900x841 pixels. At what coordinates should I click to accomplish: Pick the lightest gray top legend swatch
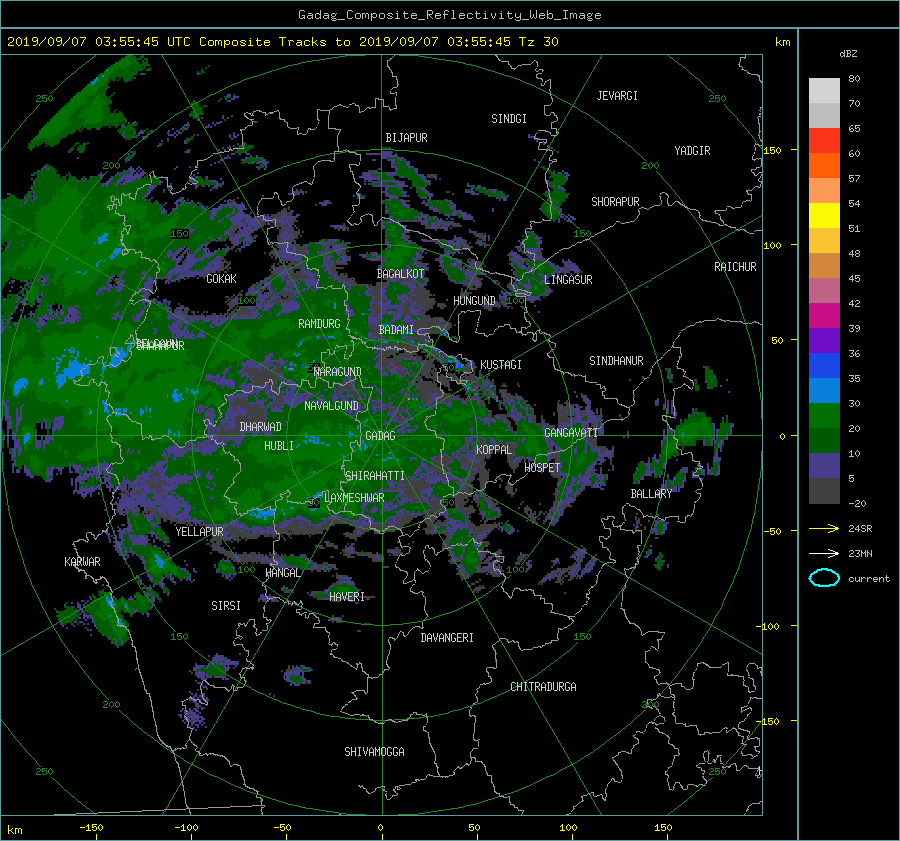(824, 90)
